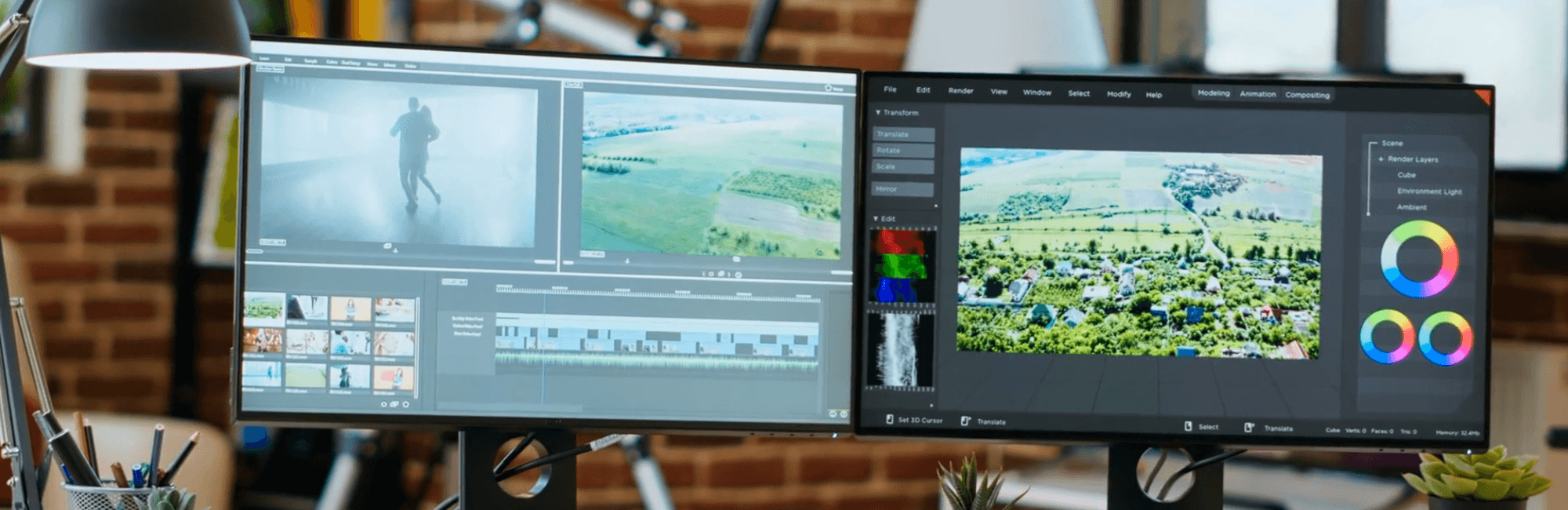Open the Modify menu
Viewport: 1568px width, 510px height.
[x=1119, y=94]
